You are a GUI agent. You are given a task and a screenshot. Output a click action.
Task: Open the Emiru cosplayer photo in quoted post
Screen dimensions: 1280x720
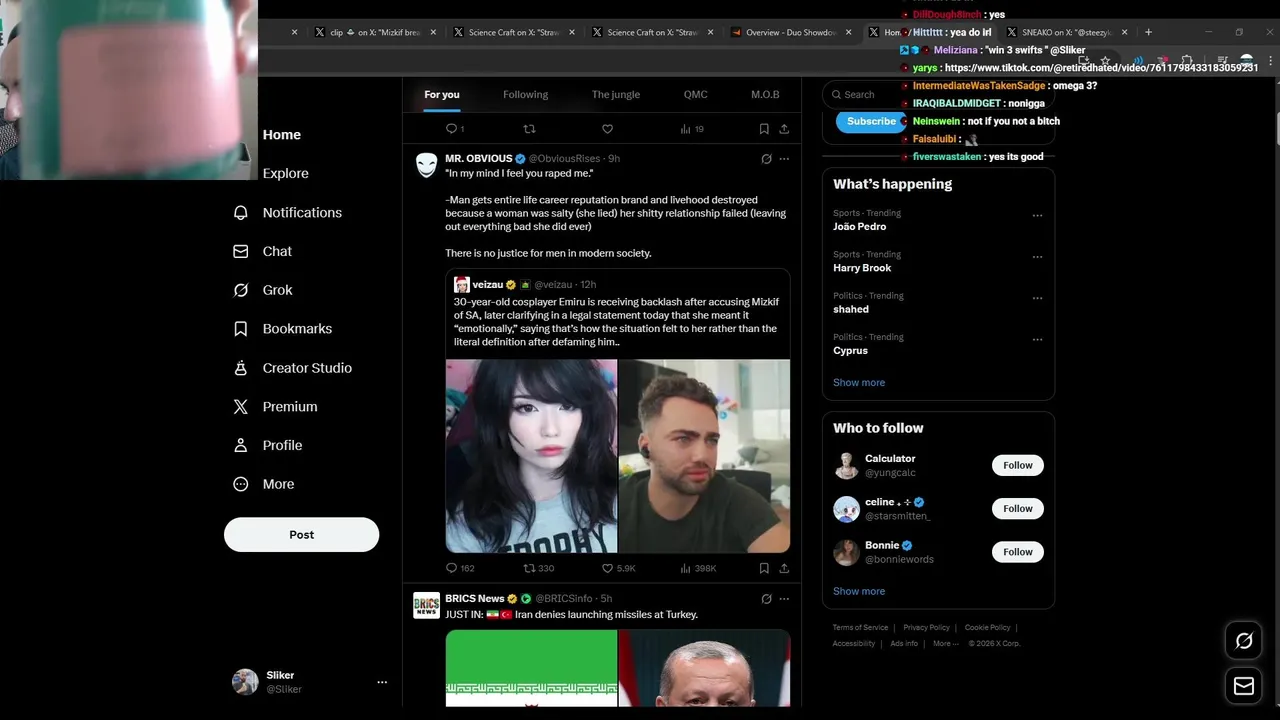[x=531, y=456]
